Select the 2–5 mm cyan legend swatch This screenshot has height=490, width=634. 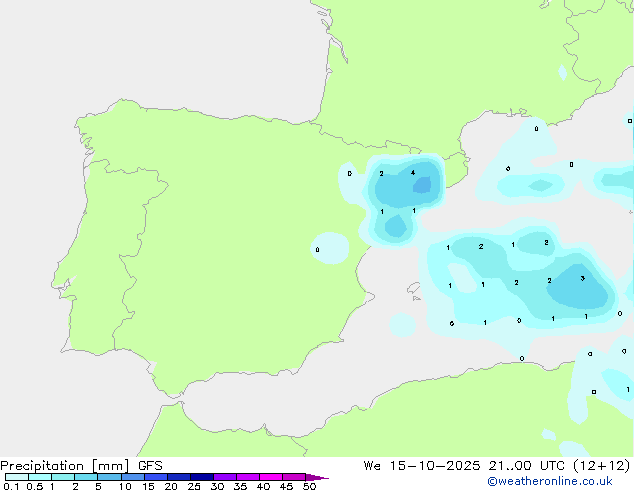pos(86,477)
